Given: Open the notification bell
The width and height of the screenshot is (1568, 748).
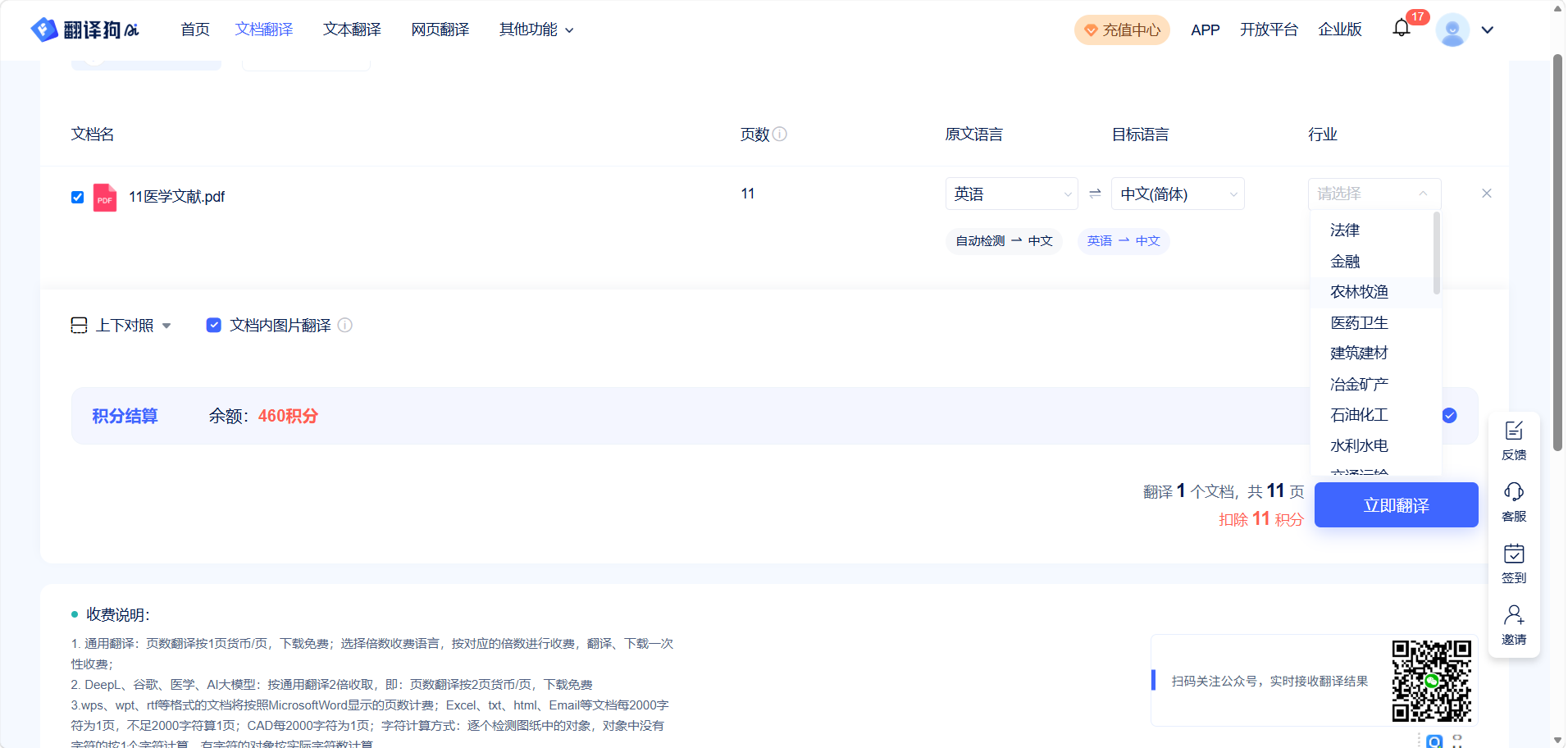Looking at the screenshot, I should tap(1402, 29).
